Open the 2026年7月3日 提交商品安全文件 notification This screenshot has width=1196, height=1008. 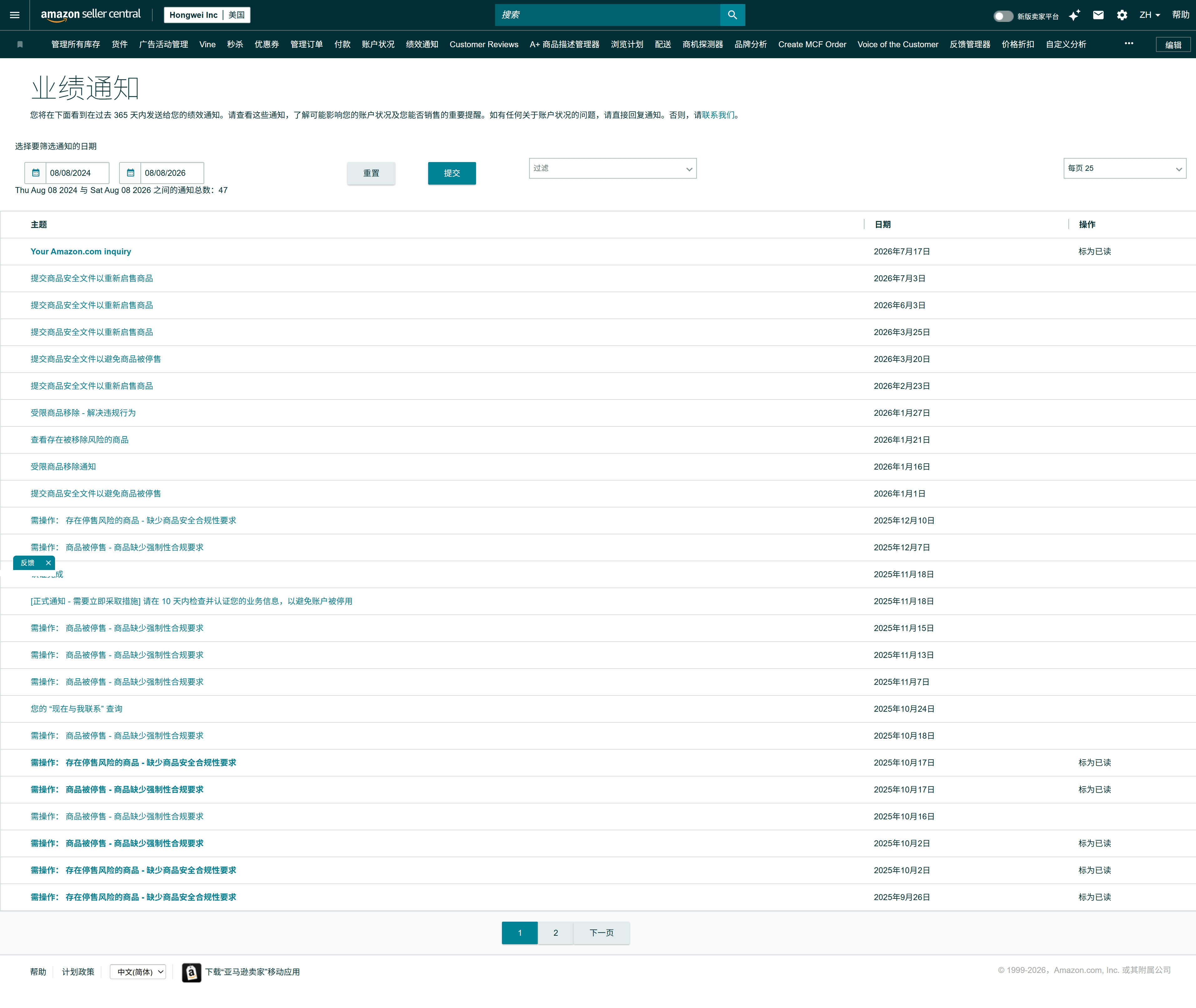click(x=92, y=278)
